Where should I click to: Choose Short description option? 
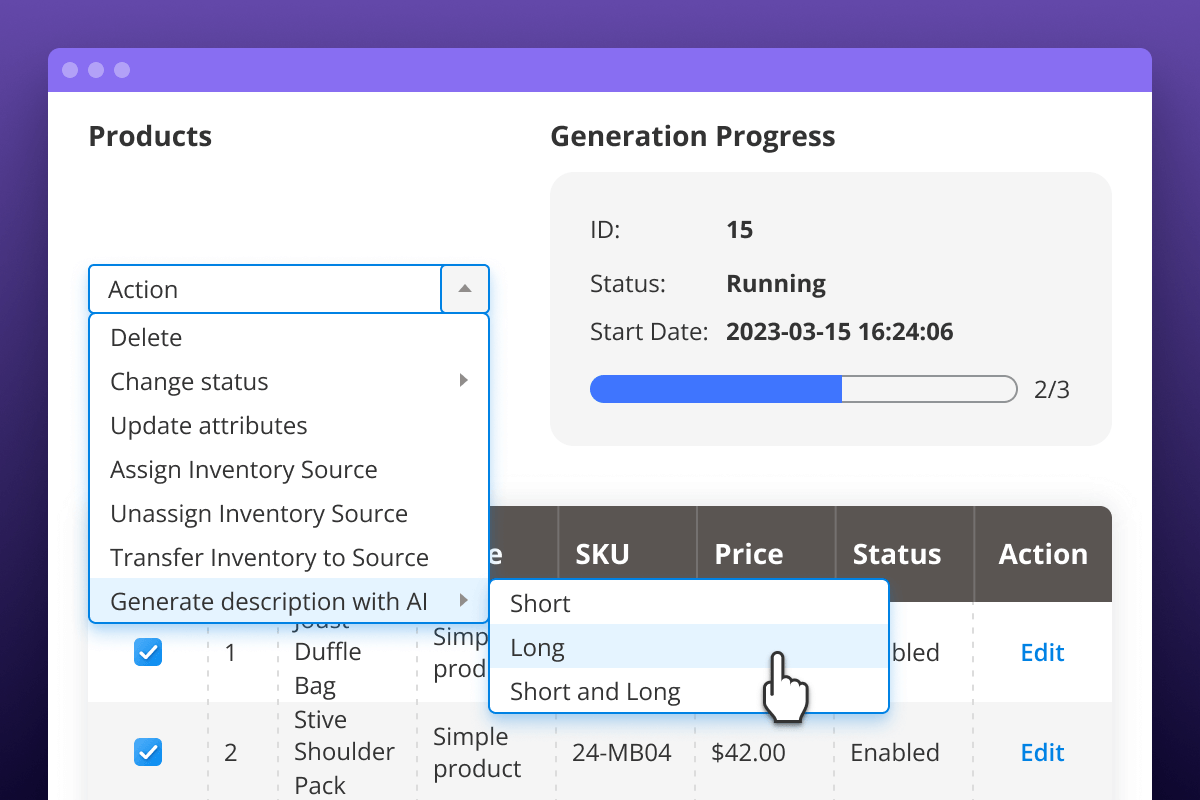(540, 604)
